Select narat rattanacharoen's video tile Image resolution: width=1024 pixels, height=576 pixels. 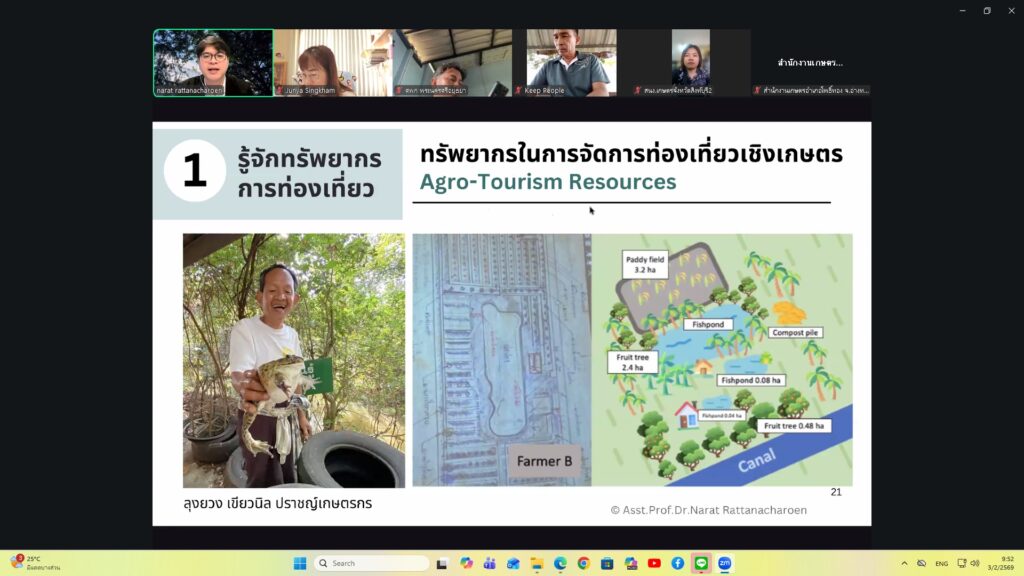click(213, 62)
